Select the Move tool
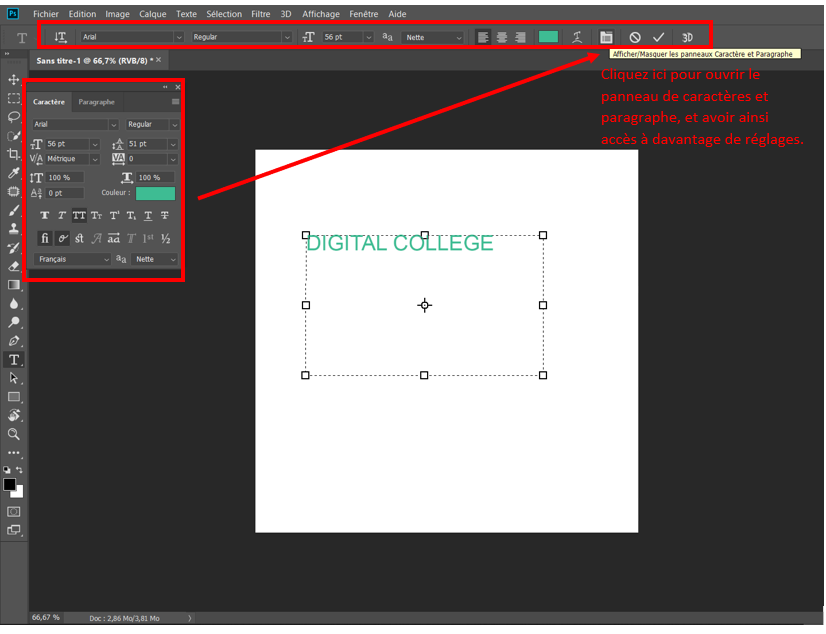The width and height of the screenshot is (826, 634). click(14, 80)
